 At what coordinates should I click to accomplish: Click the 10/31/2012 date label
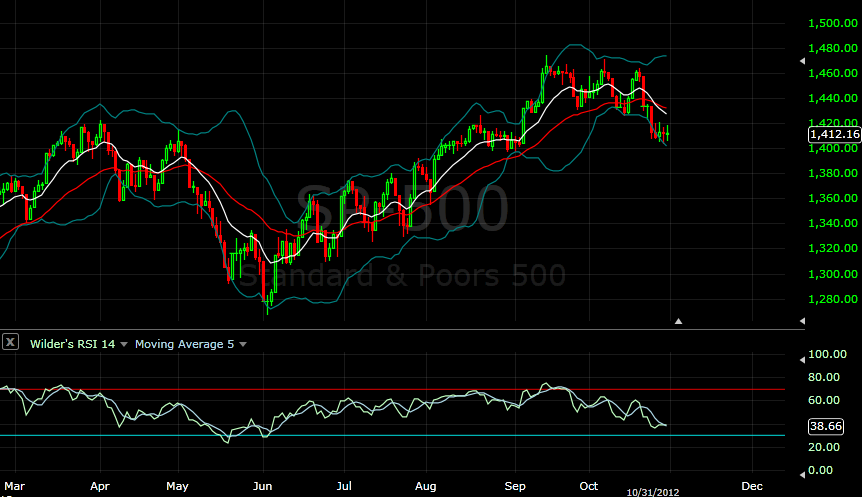(653, 493)
